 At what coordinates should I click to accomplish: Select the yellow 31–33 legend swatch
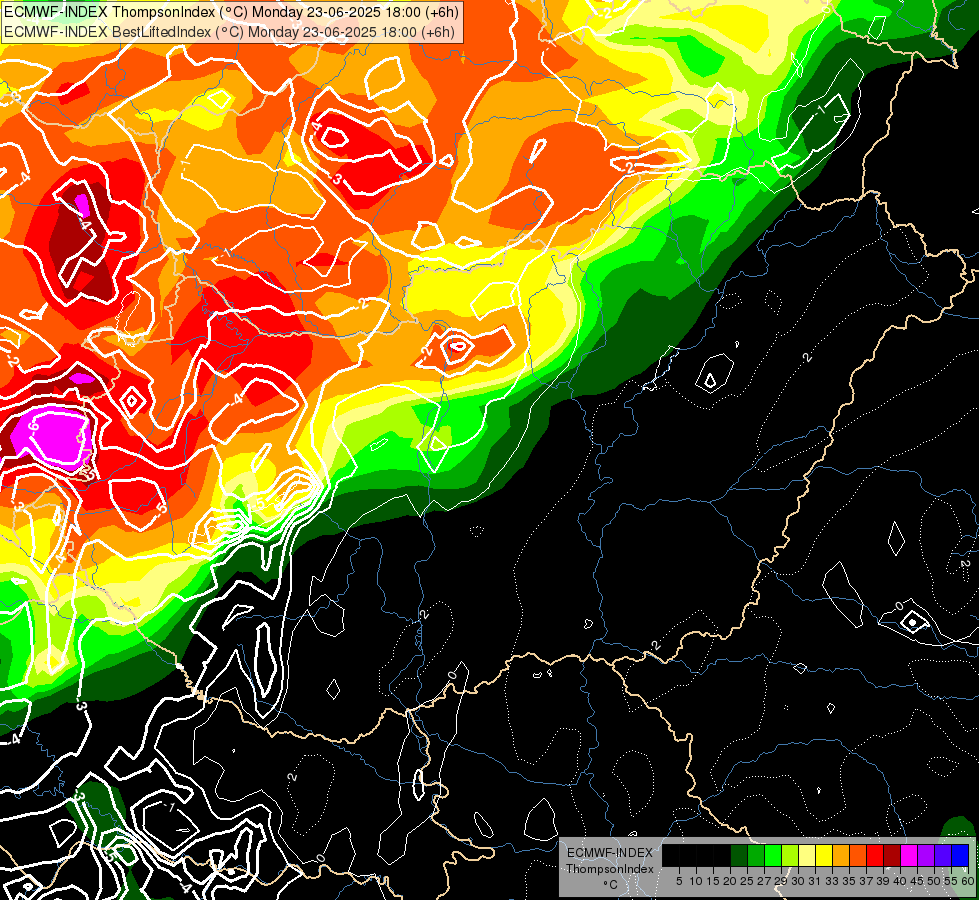pyautogui.click(x=824, y=855)
